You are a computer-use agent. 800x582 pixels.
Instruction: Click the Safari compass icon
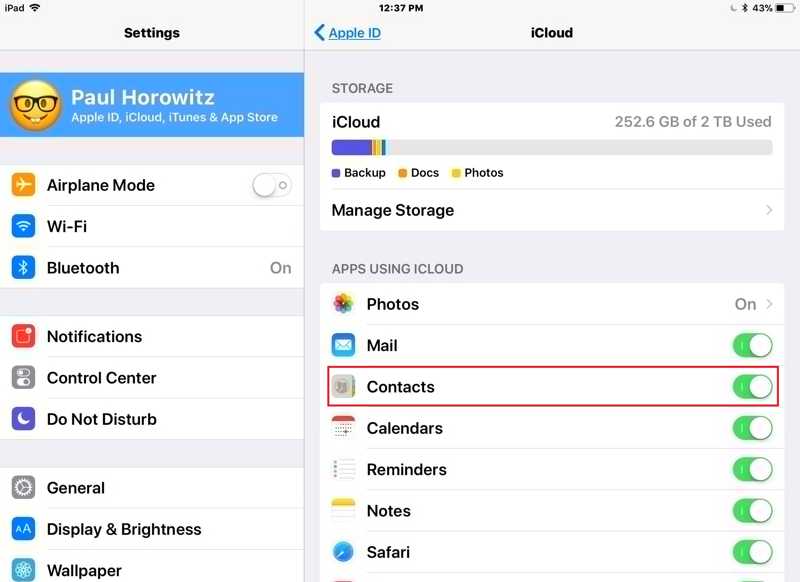click(x=343, y=552)
